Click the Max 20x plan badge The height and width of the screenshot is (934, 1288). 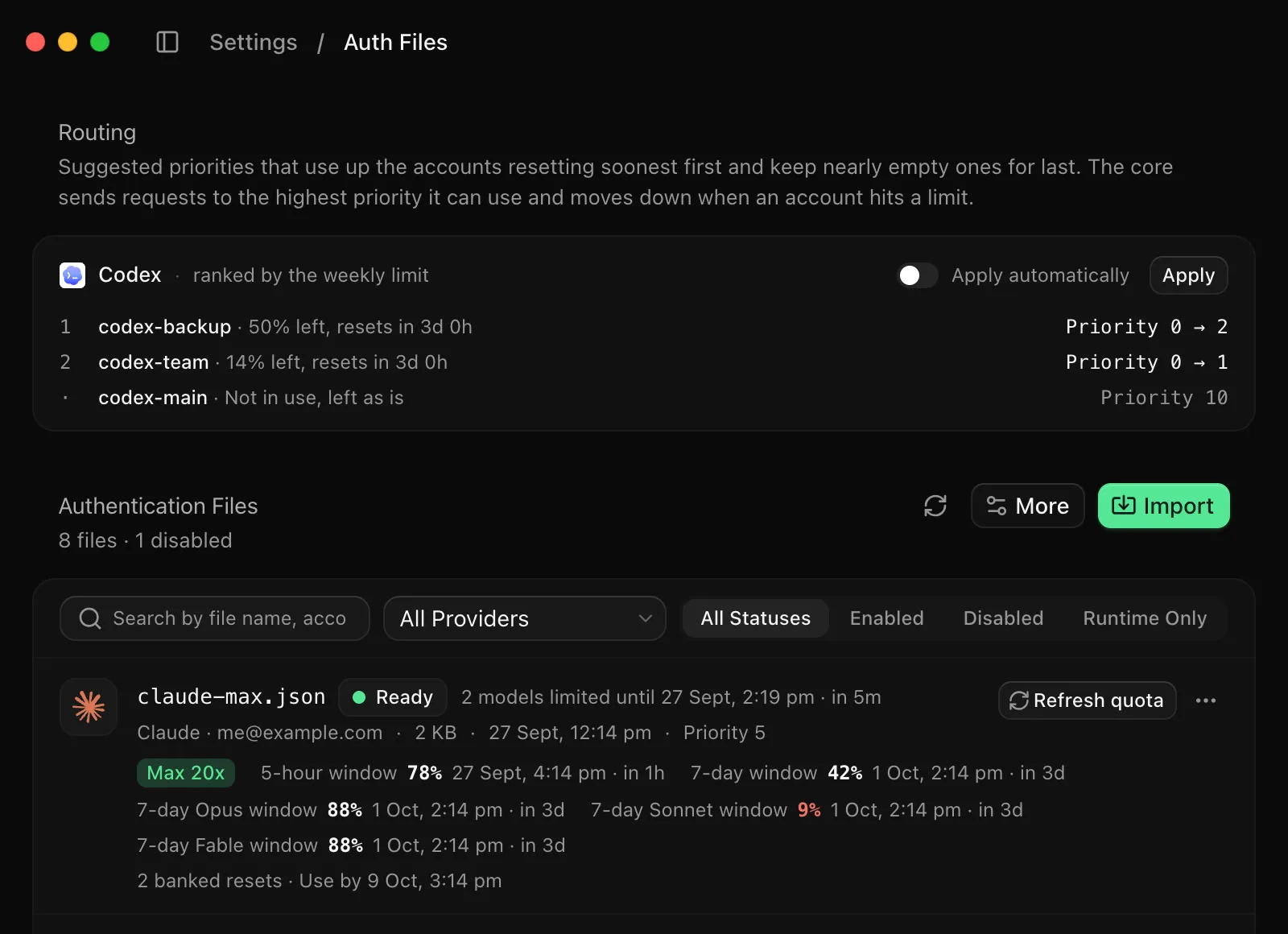pyautogui.click(x=186, y=773)
